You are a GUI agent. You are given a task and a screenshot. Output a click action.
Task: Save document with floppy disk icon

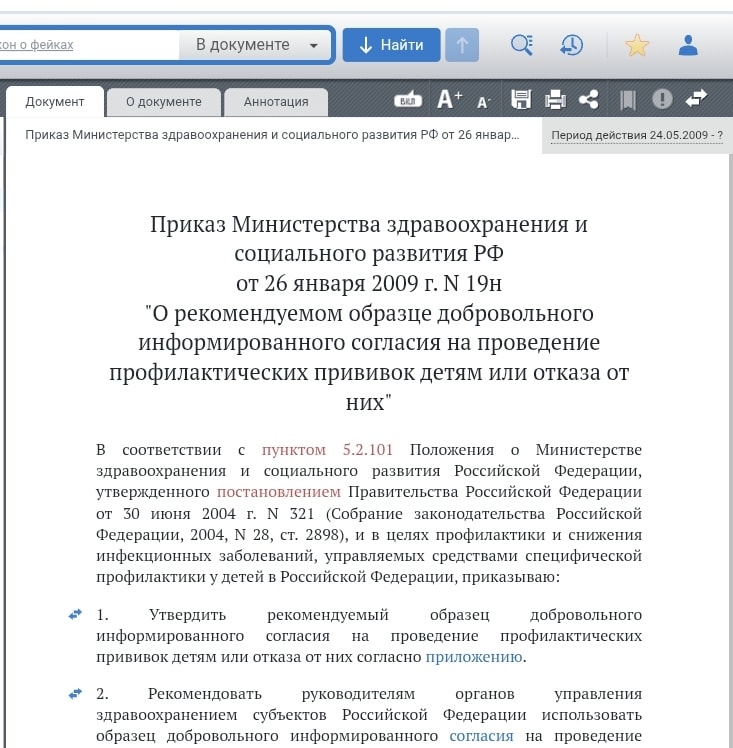pyautogui.click(x=521, y=100)
